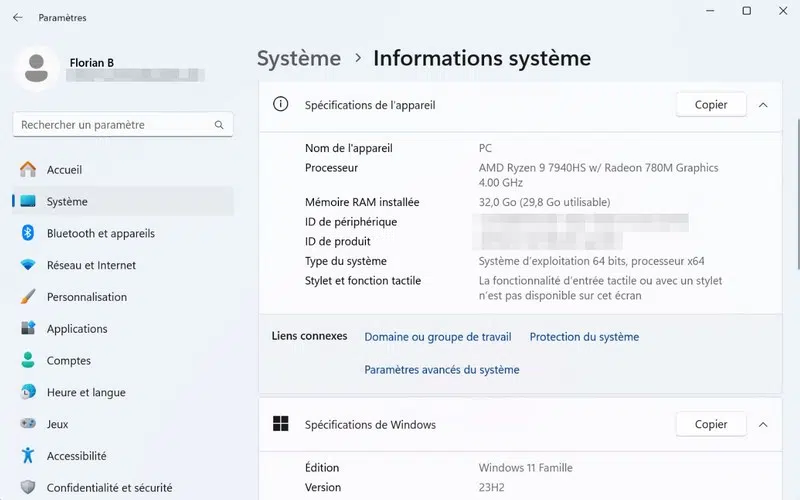Click the Bluetooth et appareils icon

tap(28, 233)
